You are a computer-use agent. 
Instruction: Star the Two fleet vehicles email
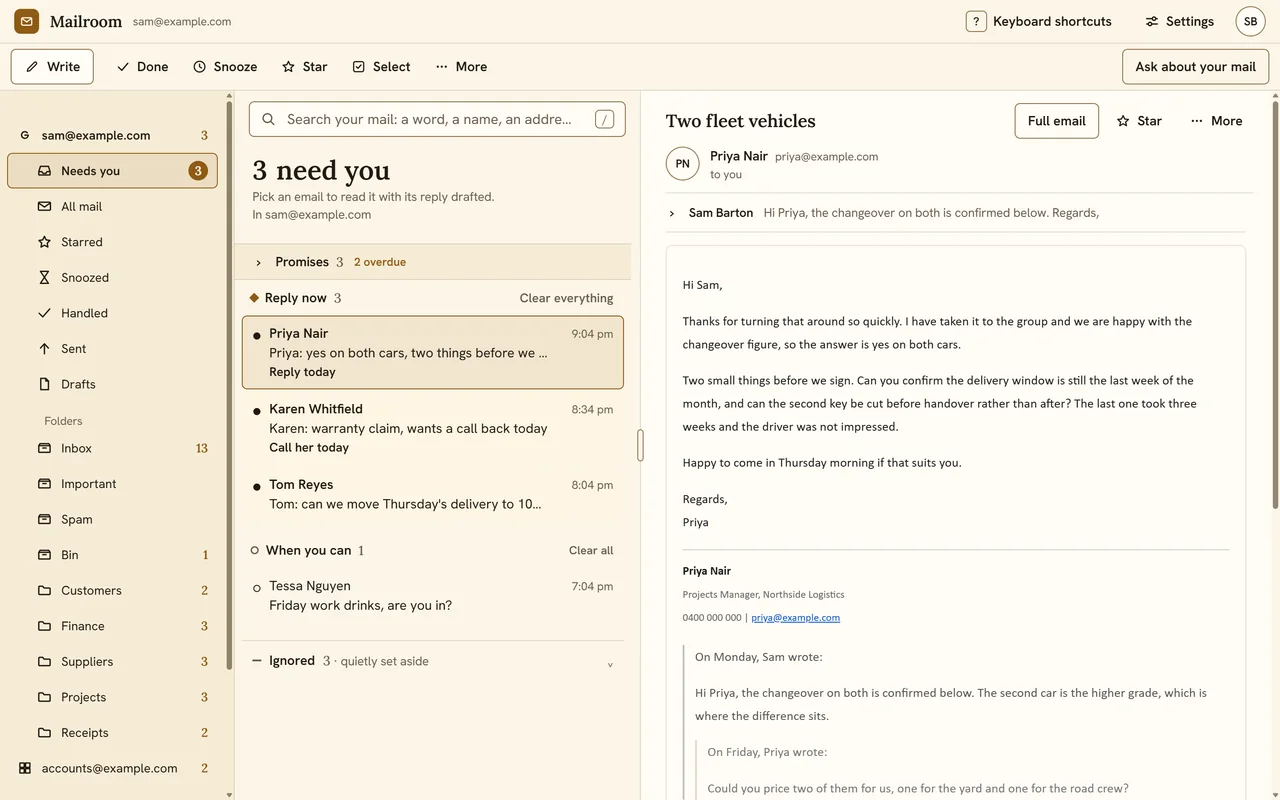[x=1139, y=121]
